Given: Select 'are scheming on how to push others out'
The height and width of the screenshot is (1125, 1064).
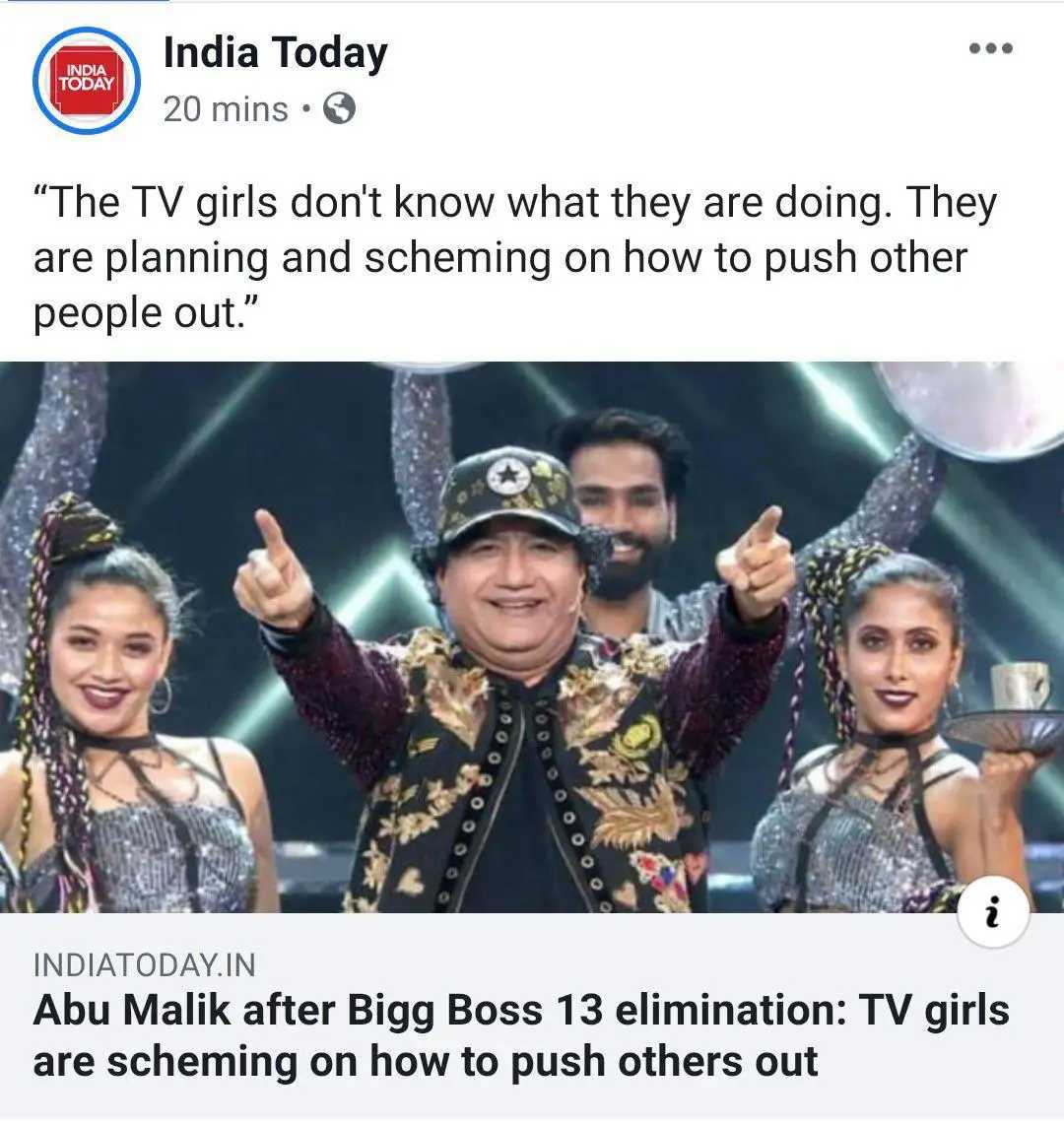Looking at the screenshot, I should point(426,1062).
